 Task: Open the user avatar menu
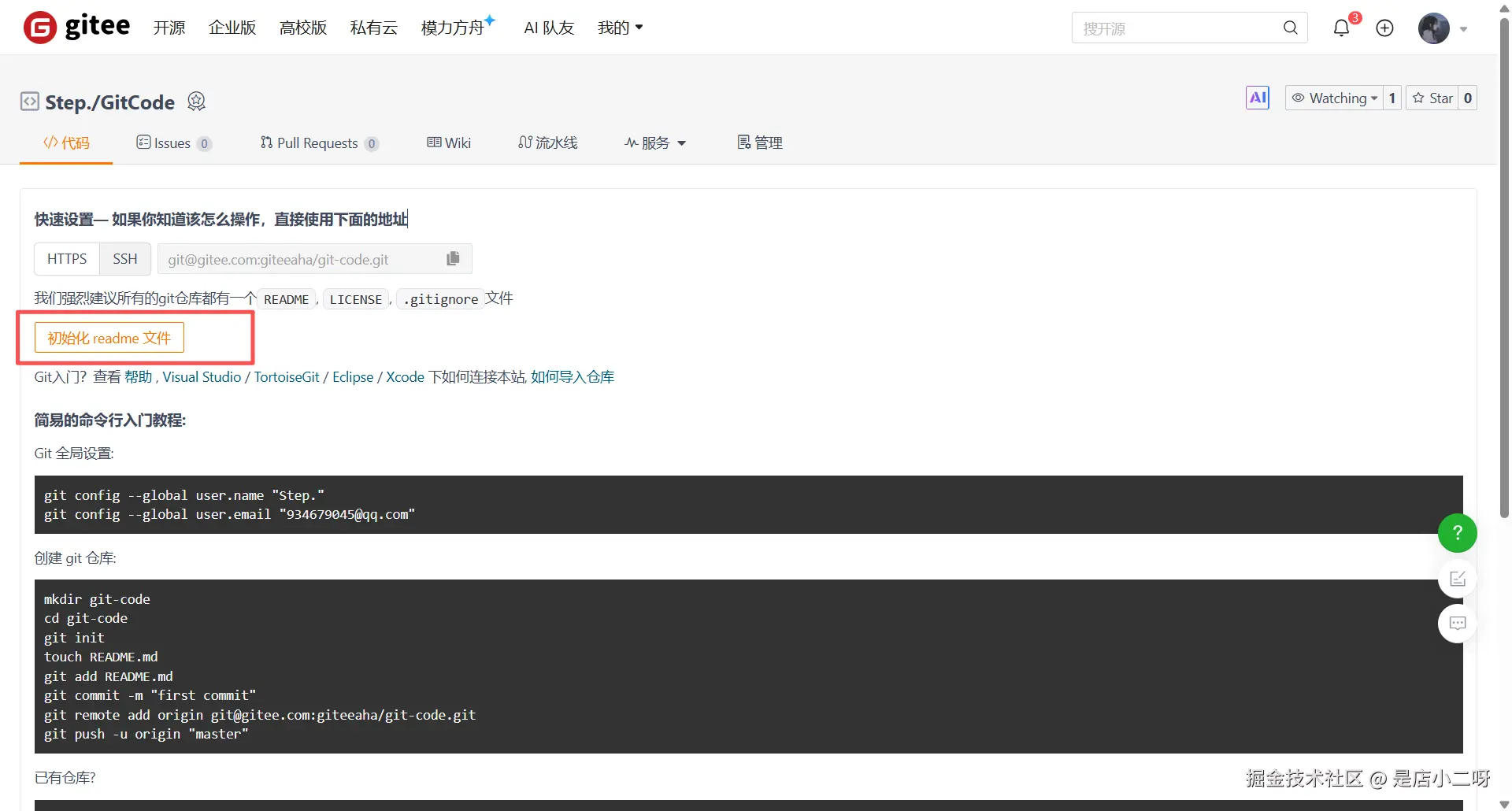(x=1433, y=28)
